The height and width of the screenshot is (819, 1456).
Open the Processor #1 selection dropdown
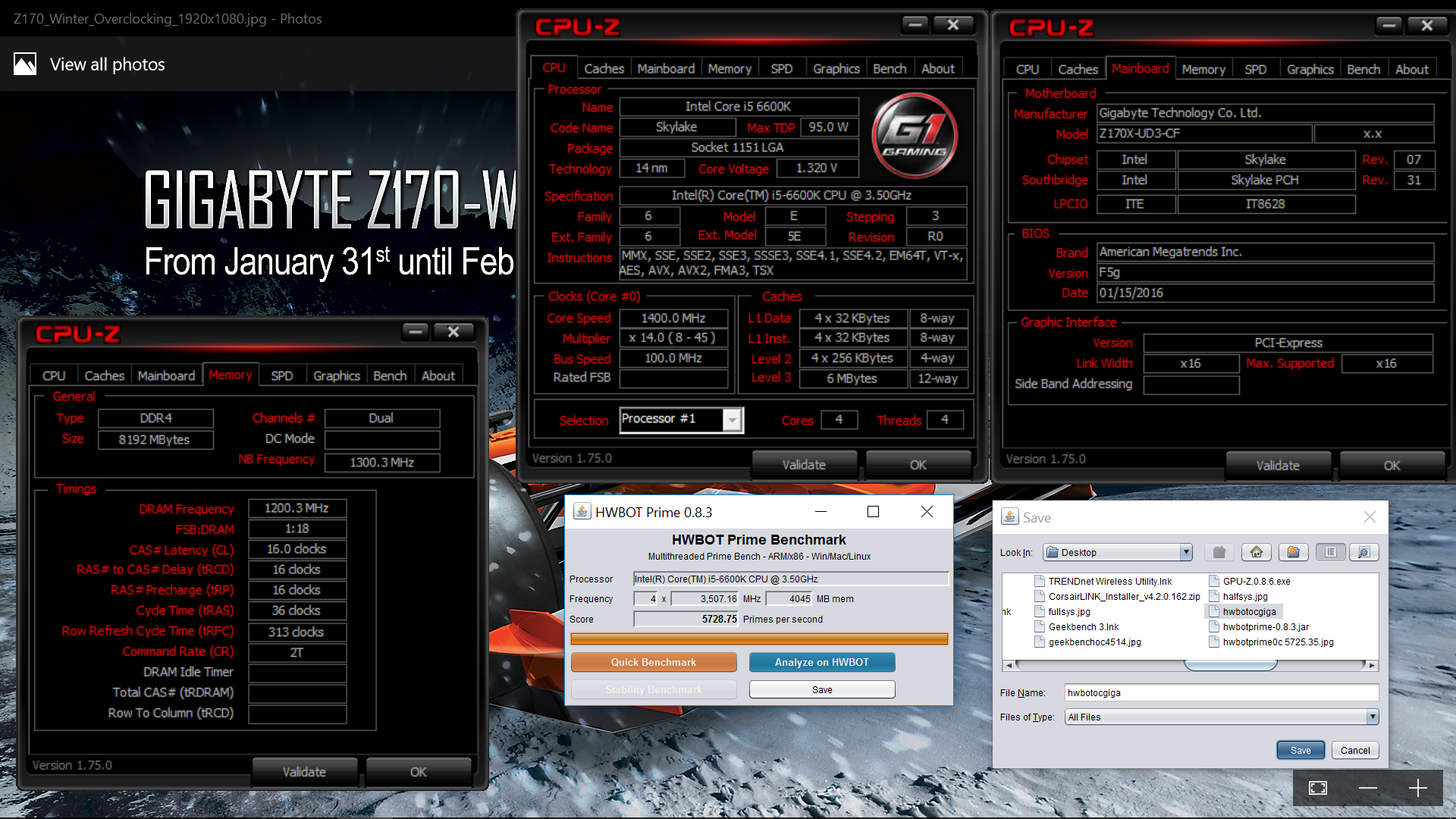point(732,419)
